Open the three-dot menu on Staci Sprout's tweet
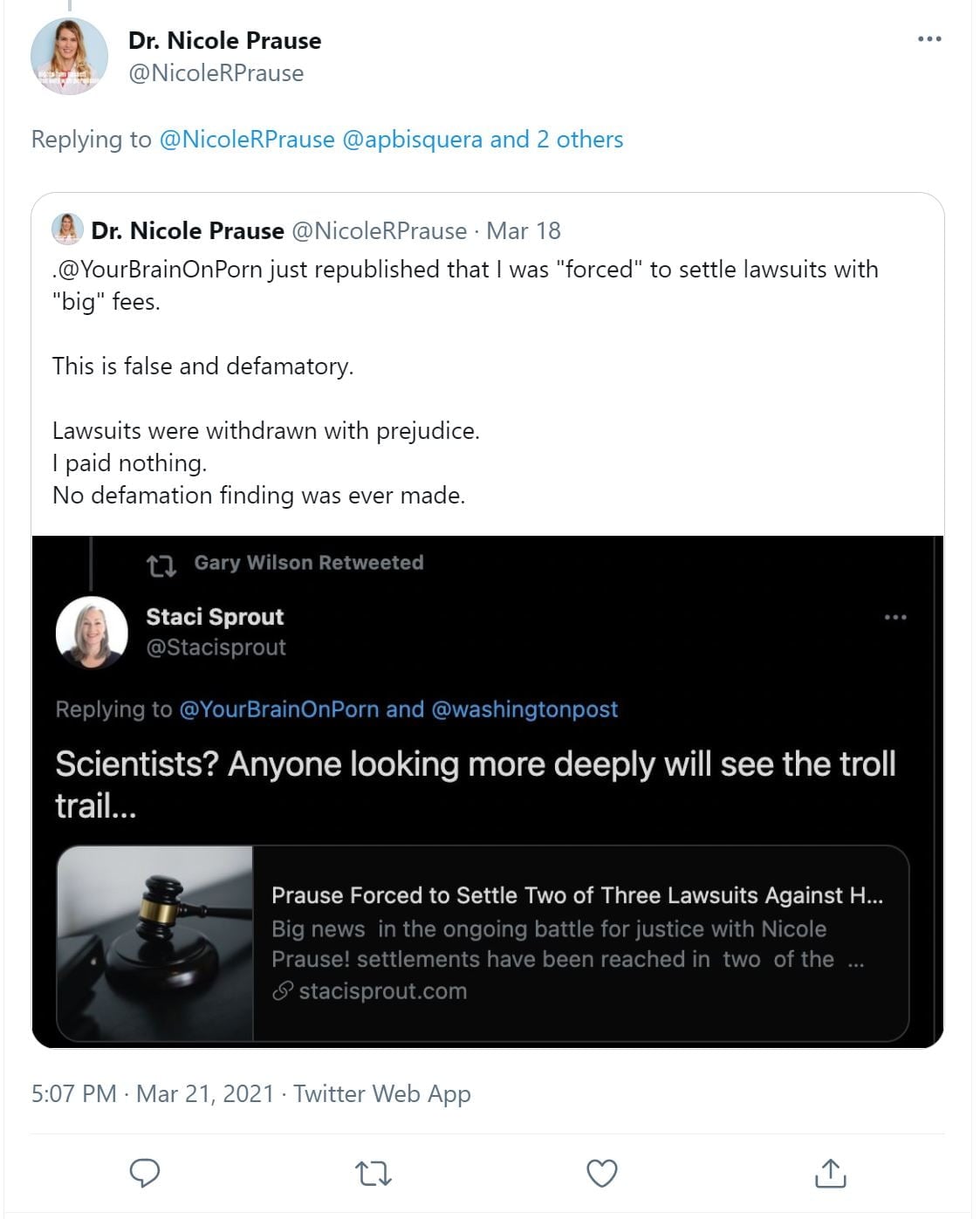This screenshot has height=1219, width=980. 895,617
